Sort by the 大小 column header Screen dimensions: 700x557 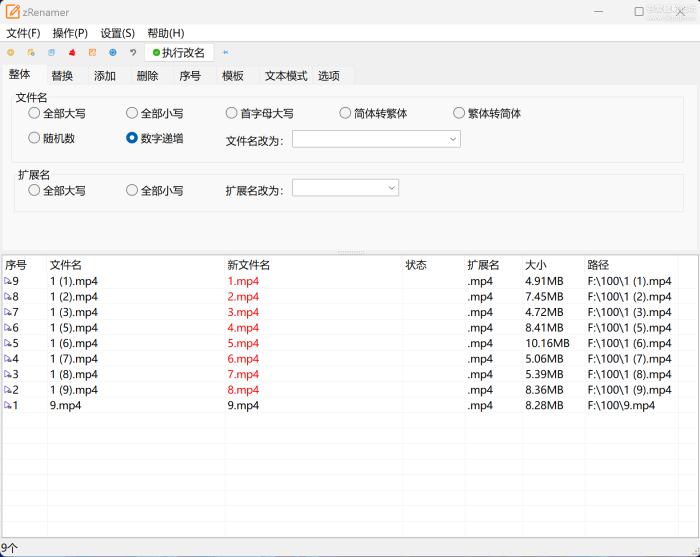(553, 265)
